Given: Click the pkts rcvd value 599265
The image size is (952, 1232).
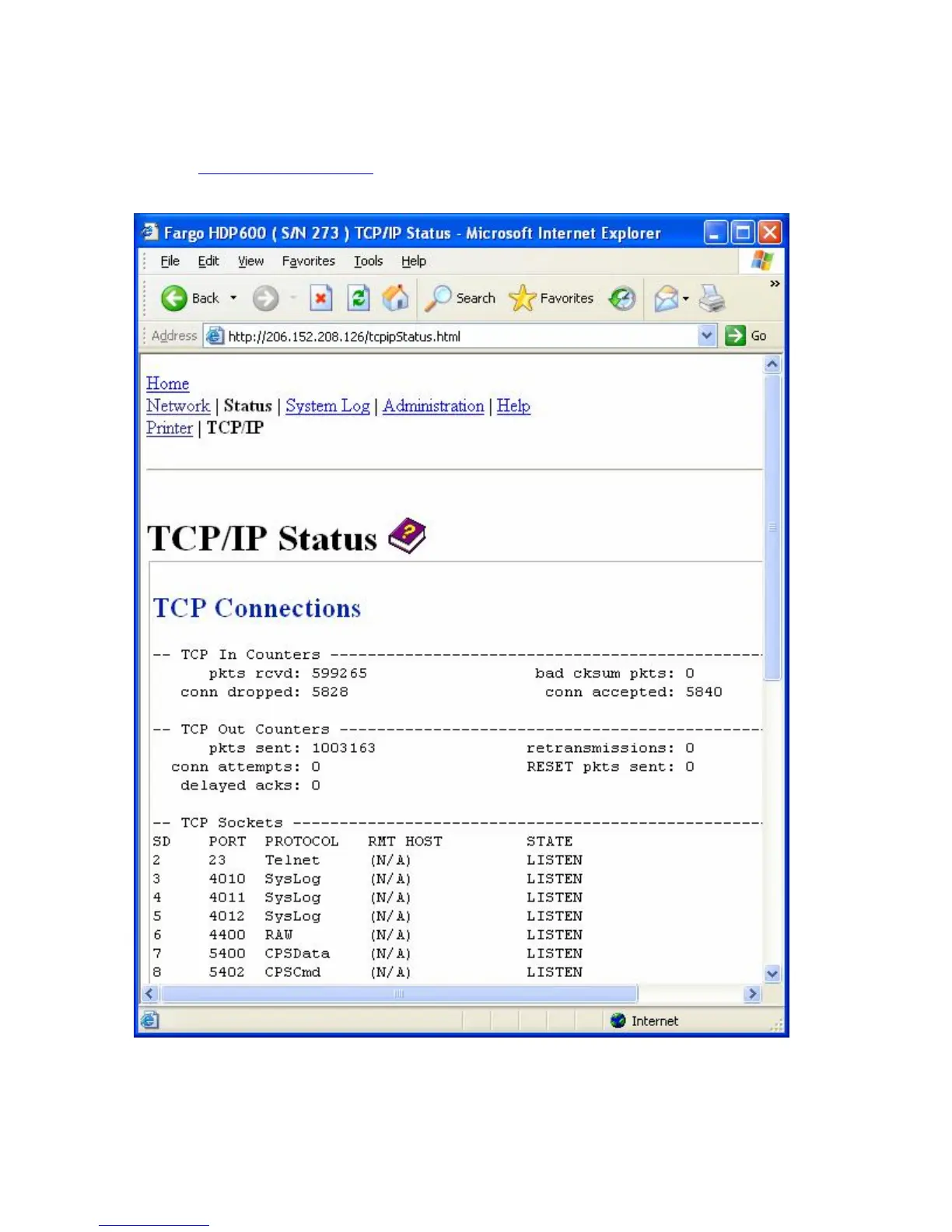Looking at the screenshot, I should [x=339, y=674].
